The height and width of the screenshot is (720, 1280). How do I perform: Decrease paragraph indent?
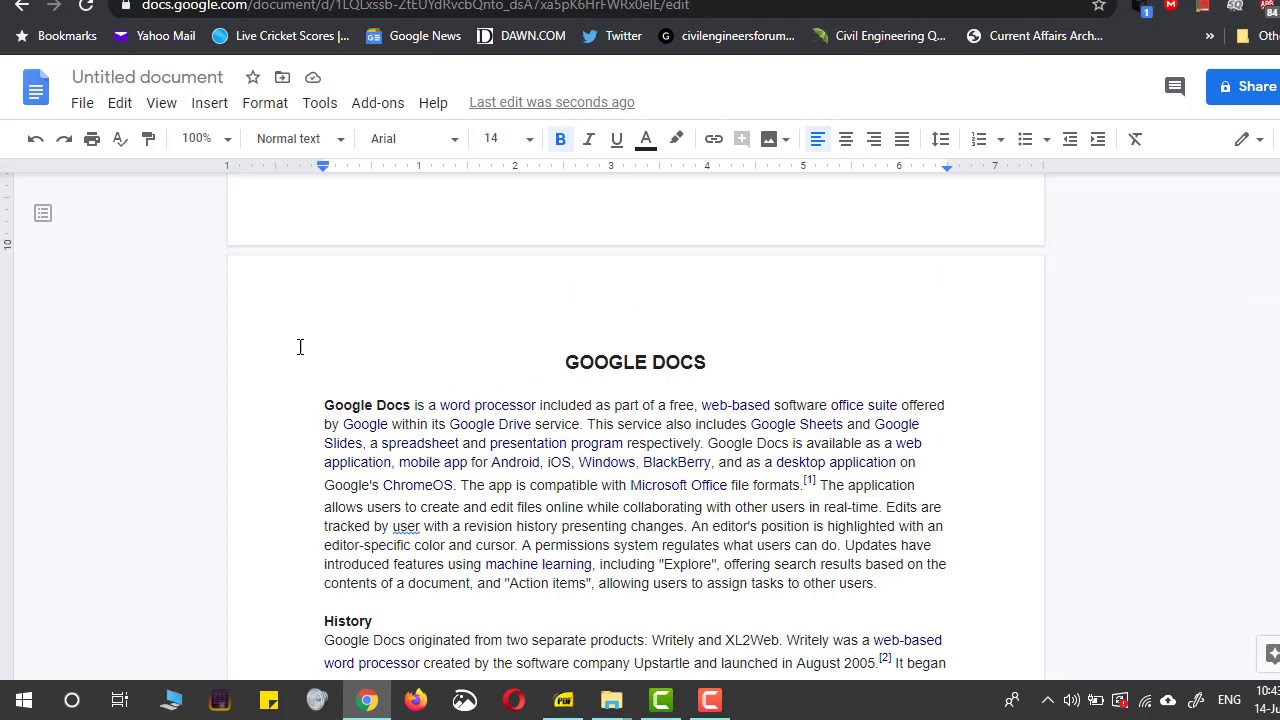(1070, 139)
